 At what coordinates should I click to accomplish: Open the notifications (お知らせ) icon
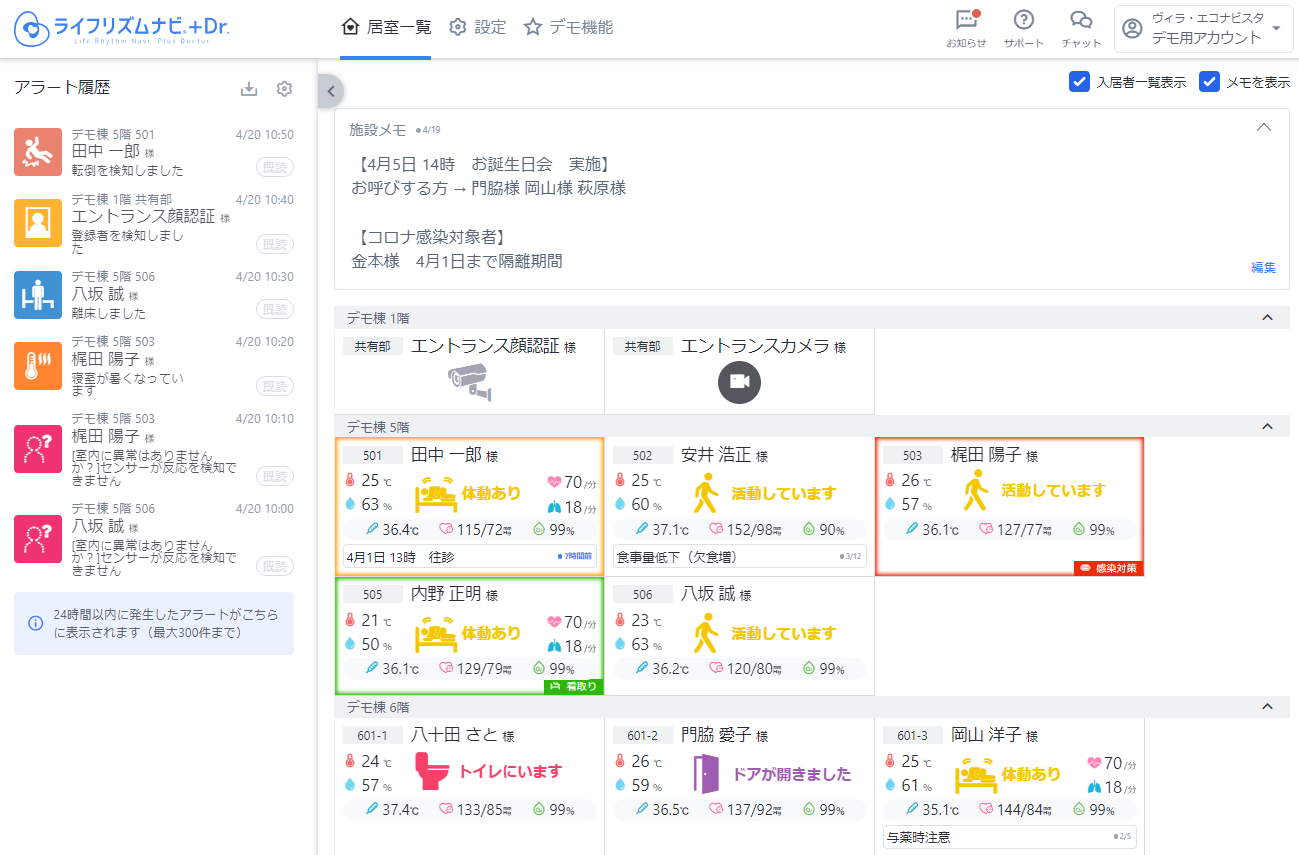point(966,21)
